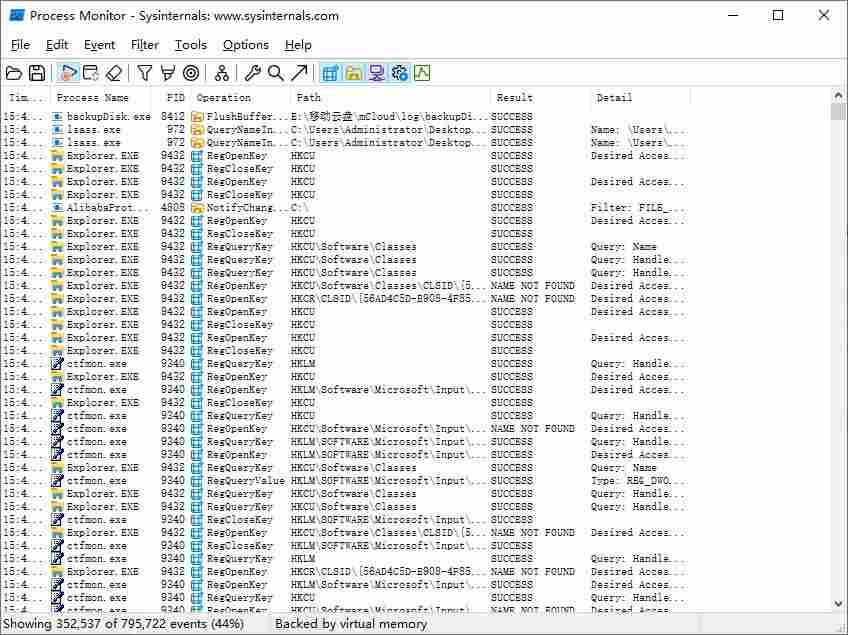Screen dimensions: 848x635
Task: Save the capture with the floppy disk icon
Action: click(x=37, y=73)
